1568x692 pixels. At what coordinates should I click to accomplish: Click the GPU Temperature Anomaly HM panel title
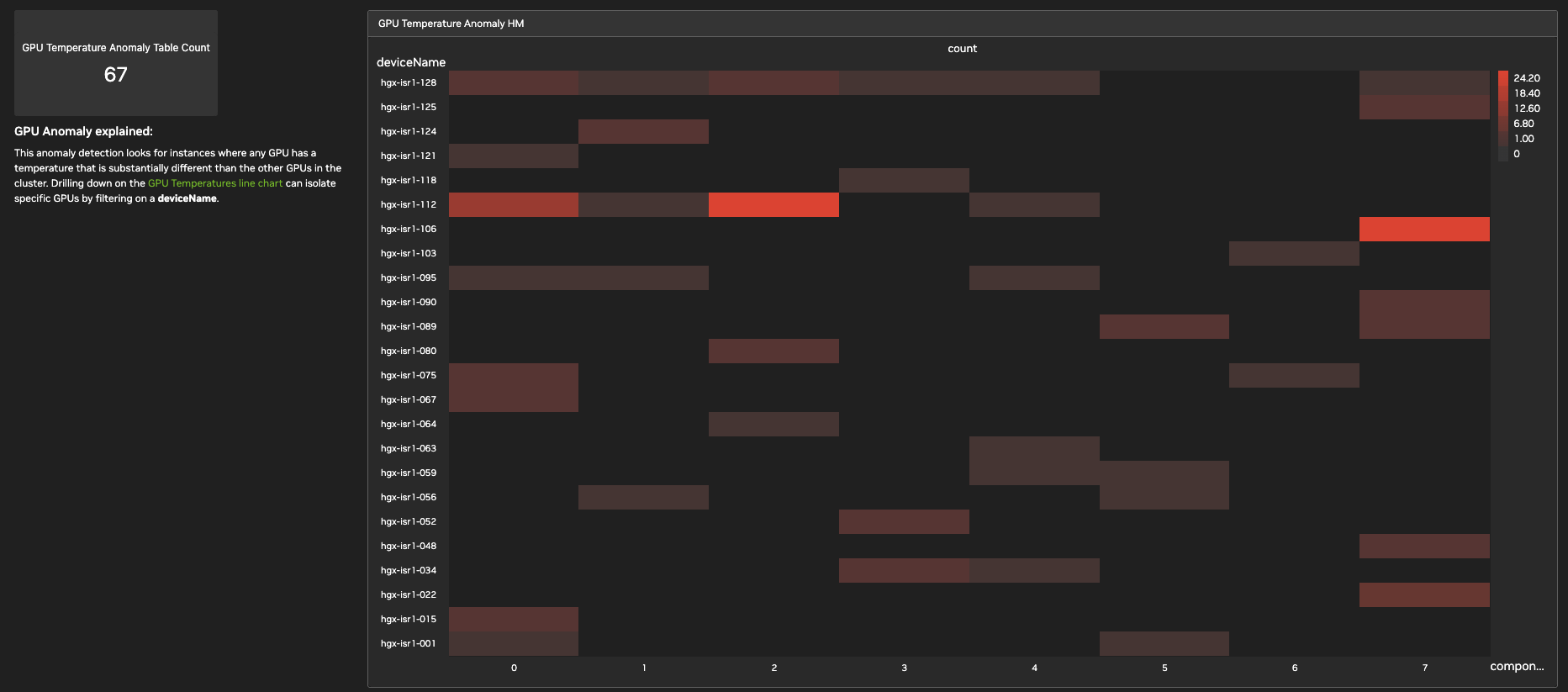tap(451, 24)
